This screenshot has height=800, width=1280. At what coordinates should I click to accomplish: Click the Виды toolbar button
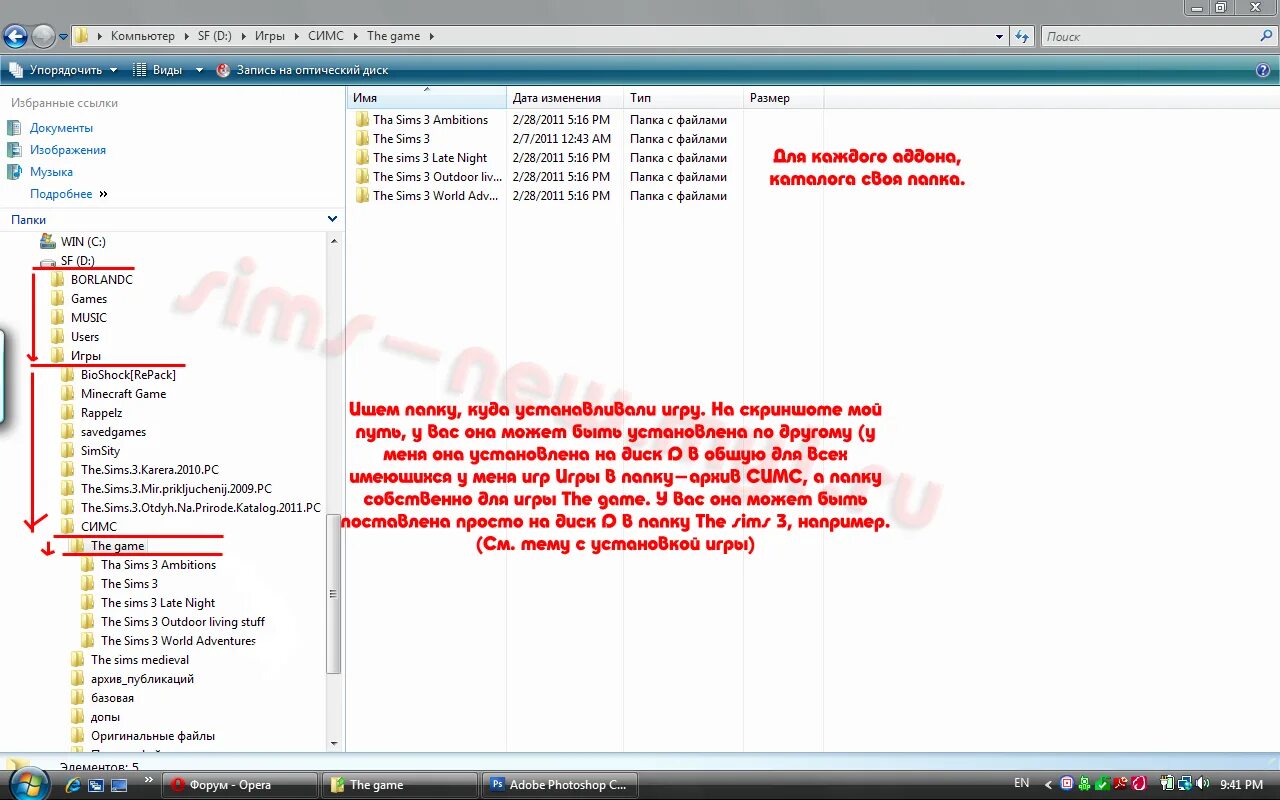(159, 70)
